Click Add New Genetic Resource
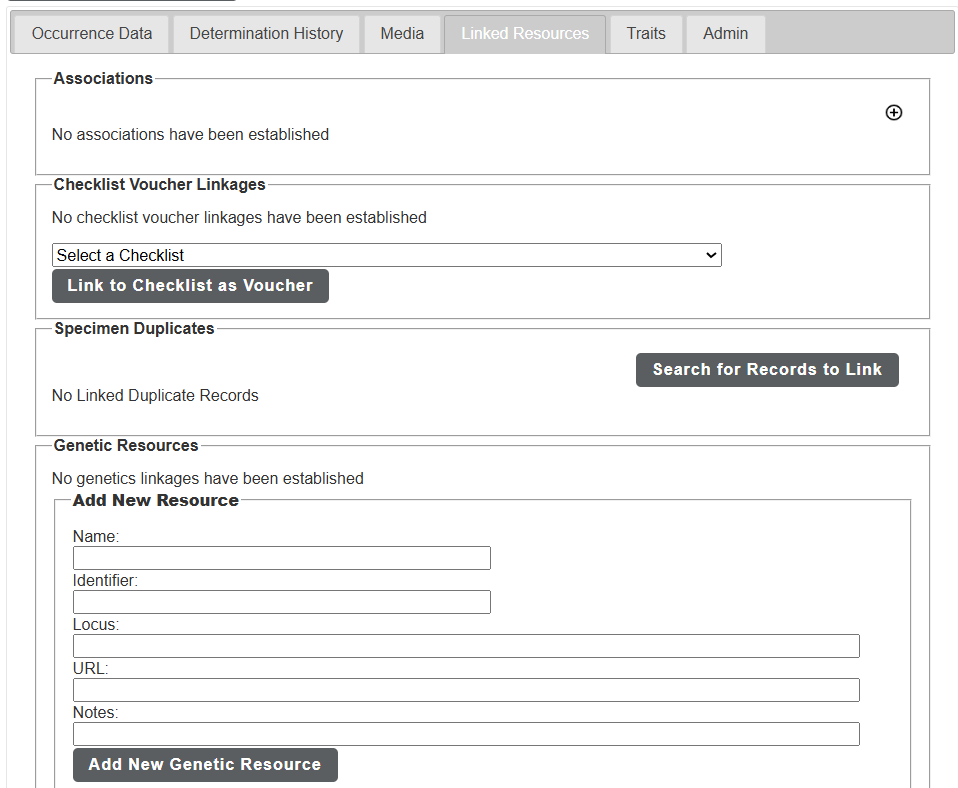958x788 pixels. (204, 764)
